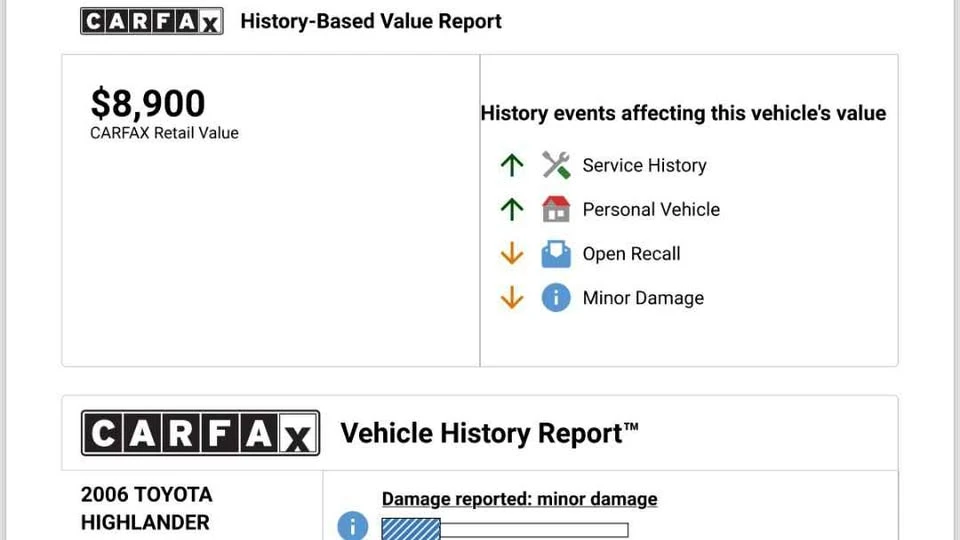The height and width of the screenshot is (540, 960).
Task: Click the Minor Damage info icon
Action: (556, 298)
